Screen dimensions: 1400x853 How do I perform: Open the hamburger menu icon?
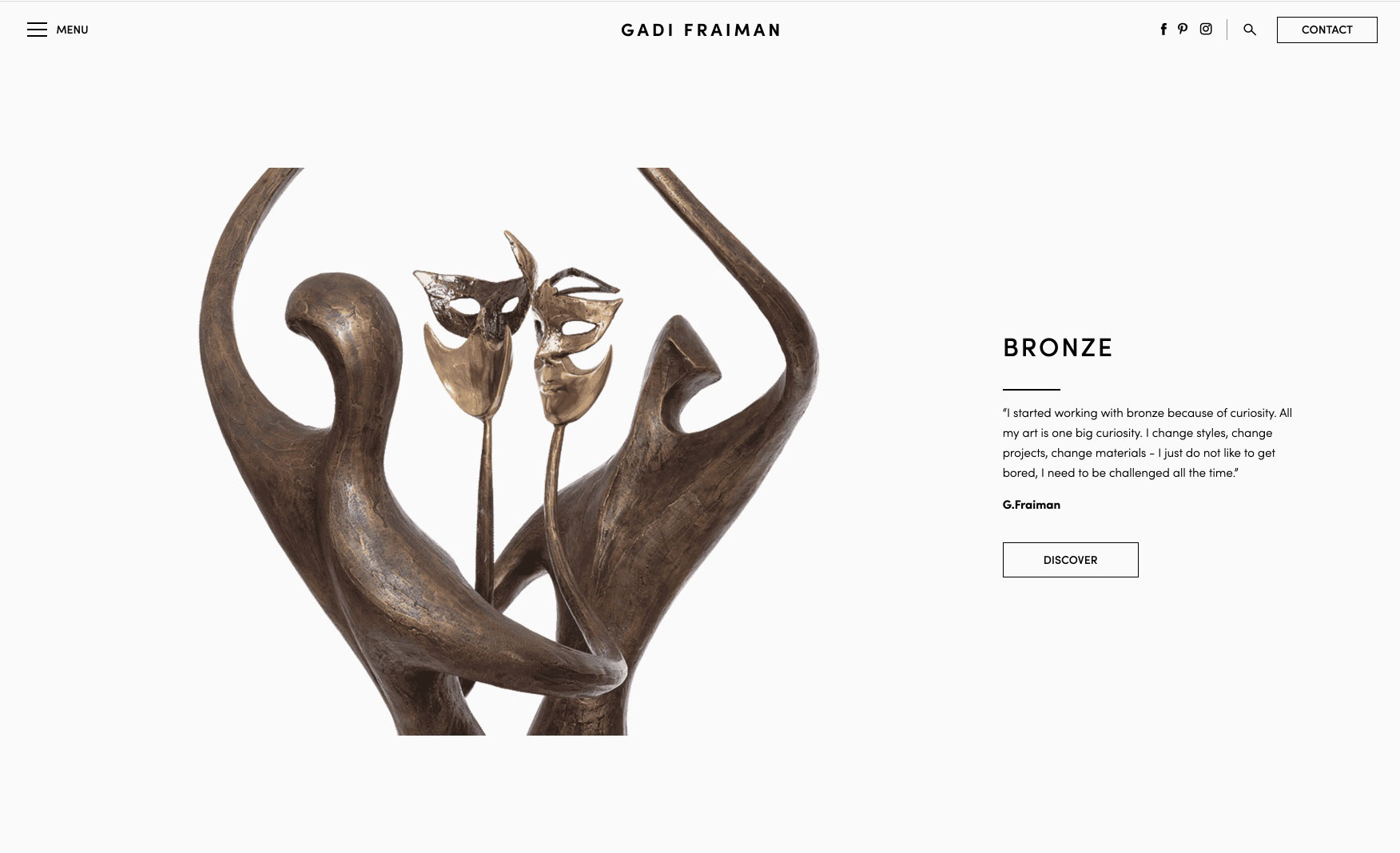(x=37, y=30)
